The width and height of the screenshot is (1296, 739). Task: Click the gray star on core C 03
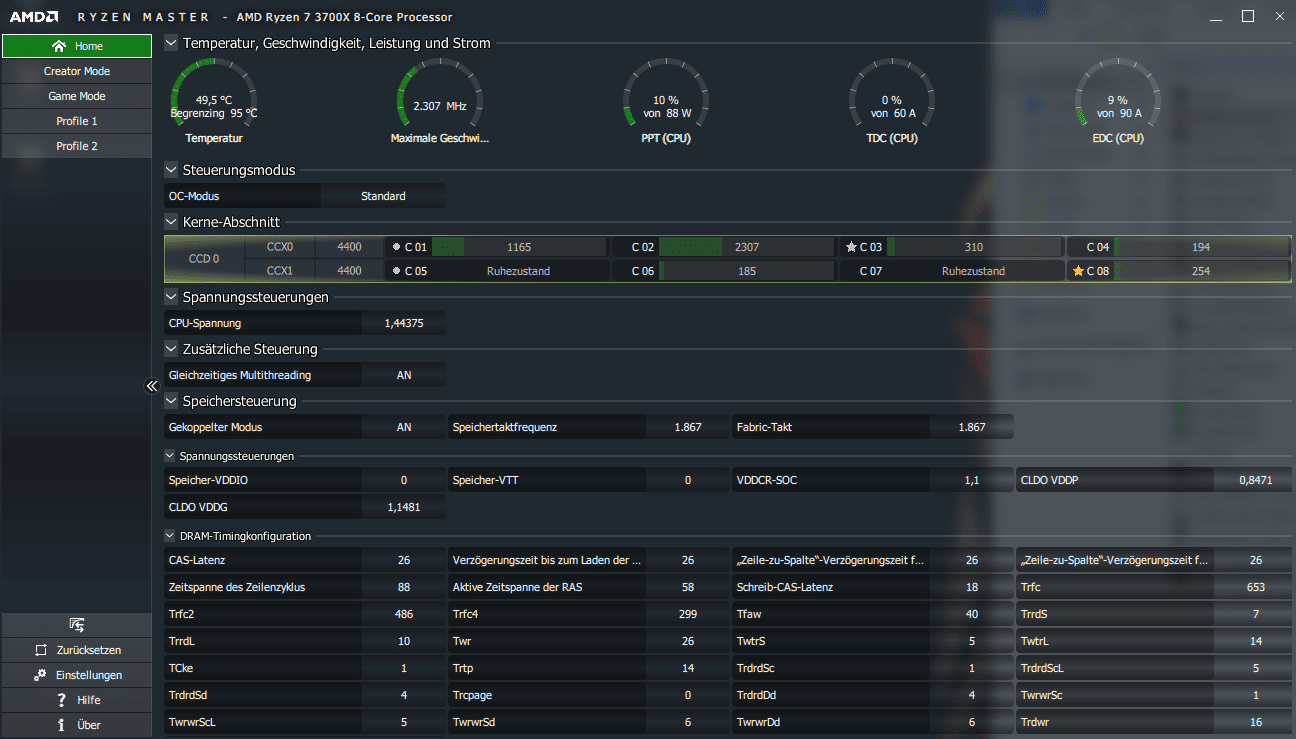(851, 247)
